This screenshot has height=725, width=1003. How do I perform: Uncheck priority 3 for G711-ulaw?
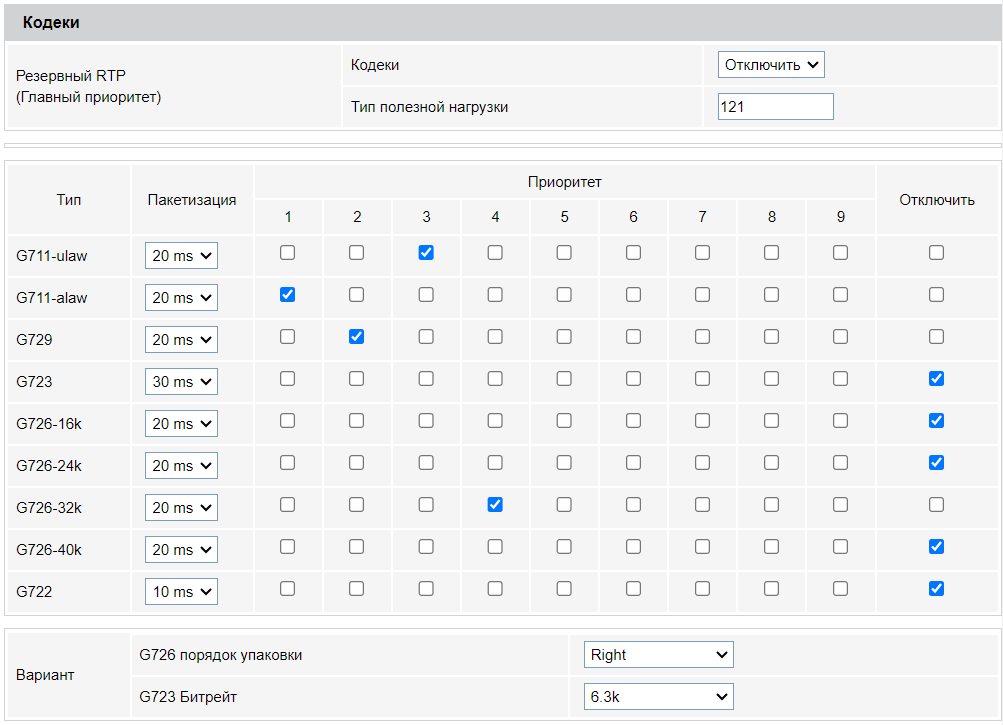[426, 253]
